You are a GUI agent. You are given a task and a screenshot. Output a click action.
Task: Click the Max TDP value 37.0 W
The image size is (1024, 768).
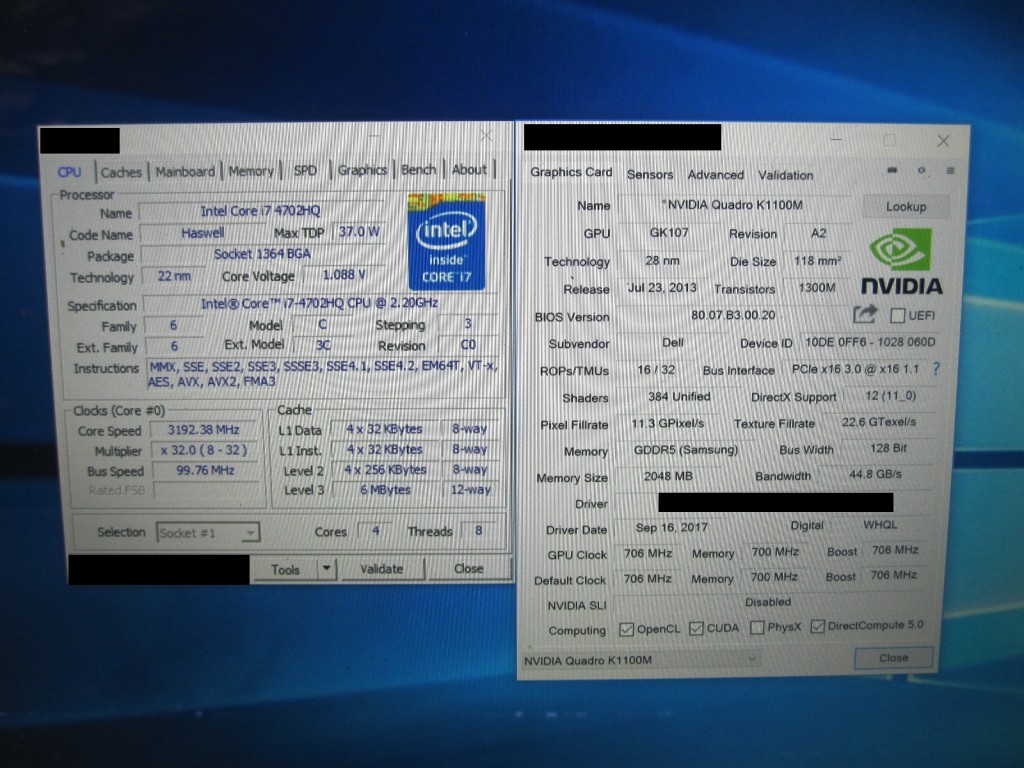359,232
